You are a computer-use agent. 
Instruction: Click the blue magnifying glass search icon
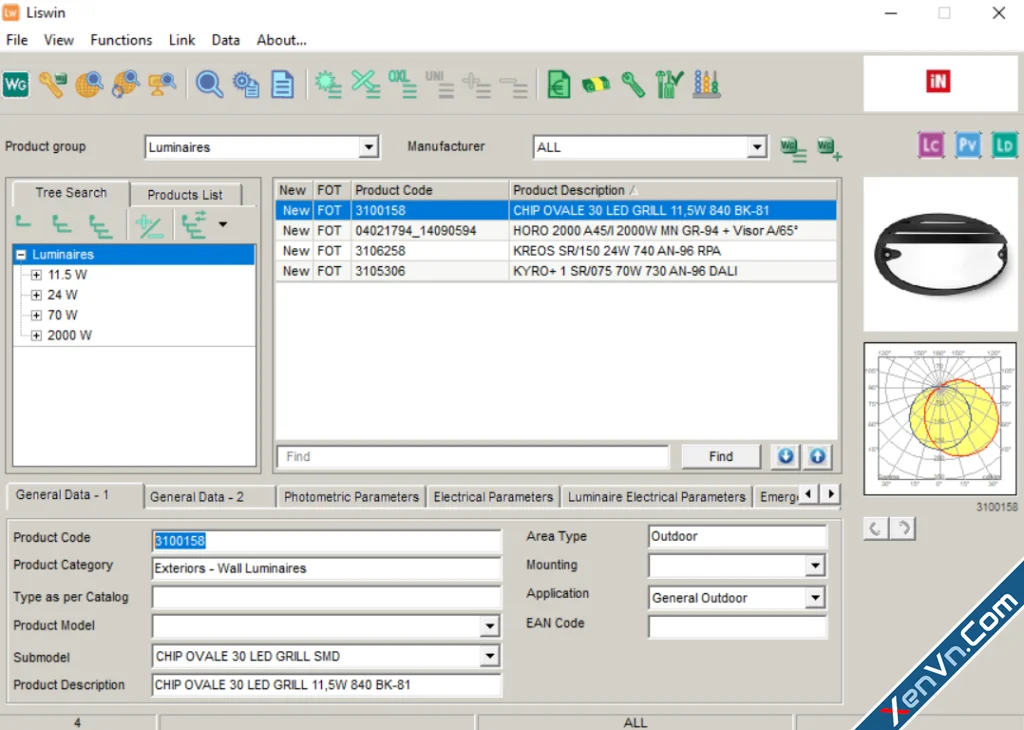click(x=209, y=84)
